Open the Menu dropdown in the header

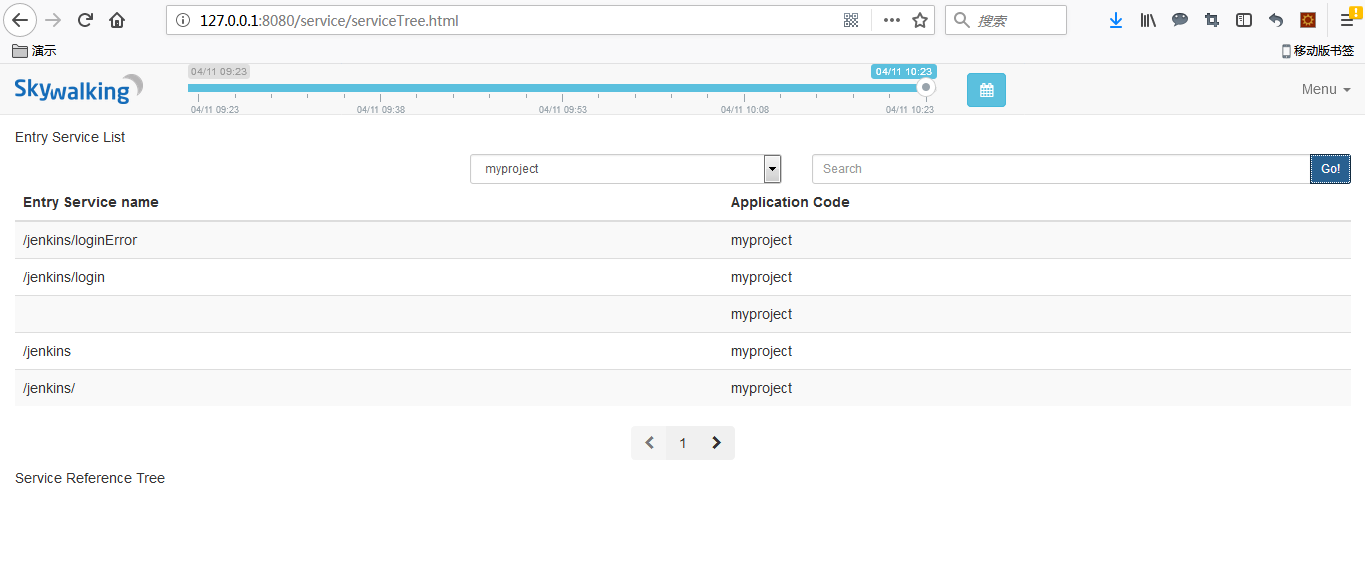point(1326,90)
